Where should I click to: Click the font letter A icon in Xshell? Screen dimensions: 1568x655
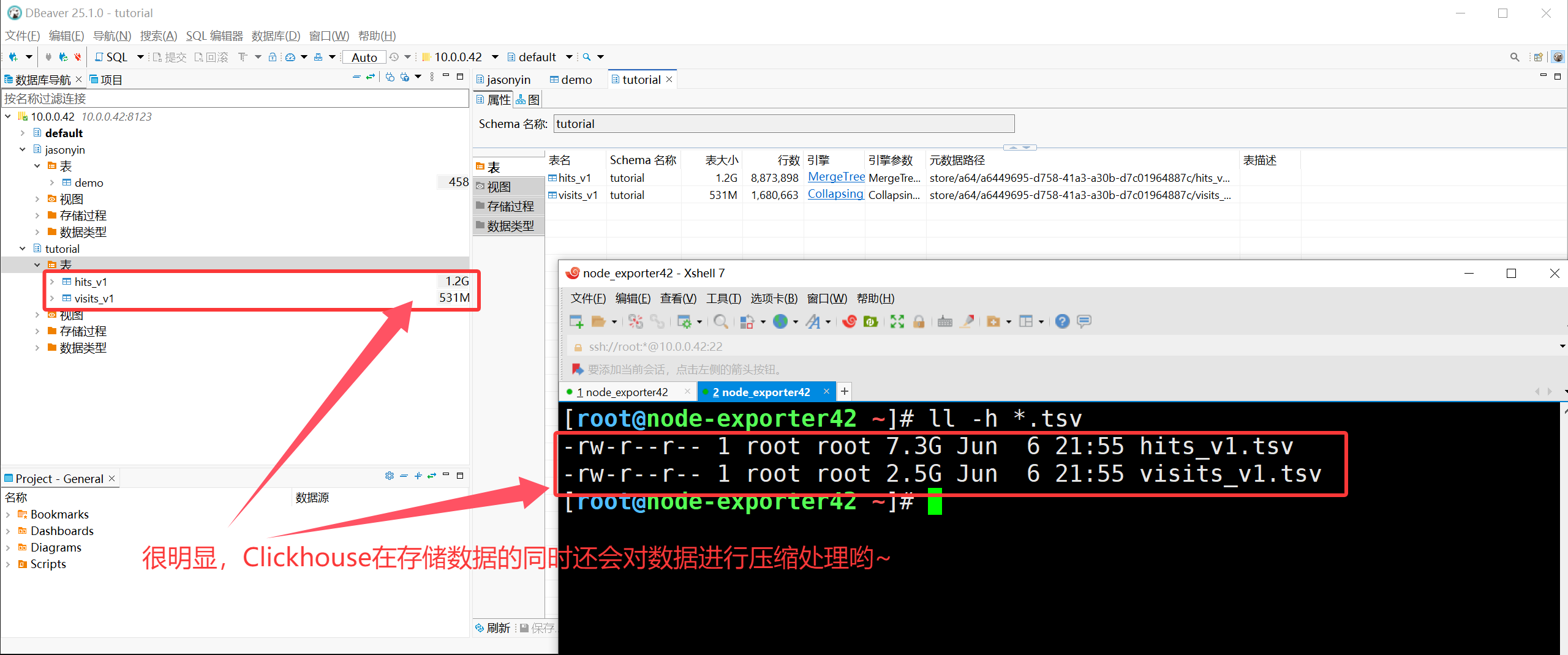pyautogui.click(x=813, y=321)
